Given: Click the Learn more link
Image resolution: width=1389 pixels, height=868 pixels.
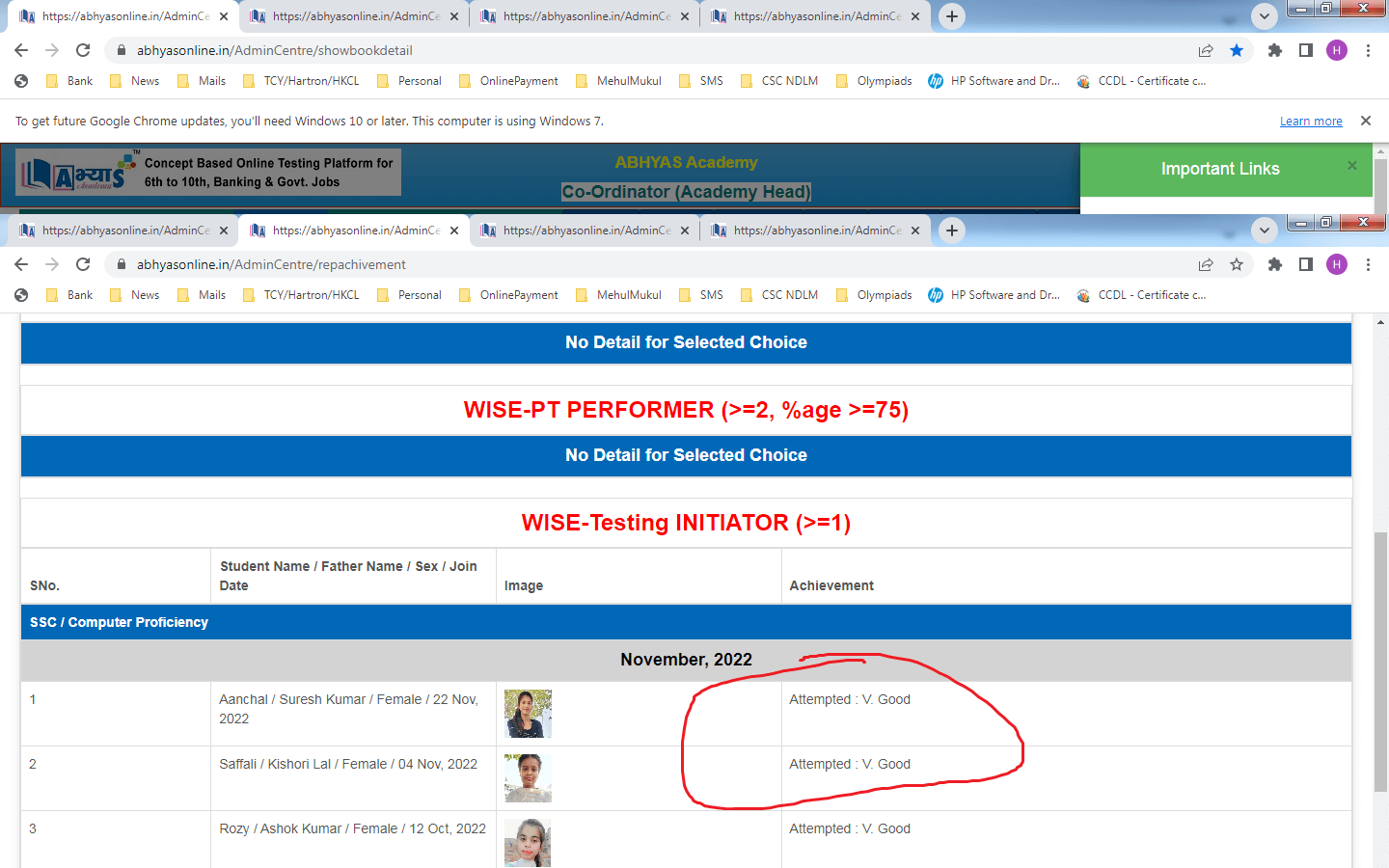Looking at the screenshot, I should point(1311,122).
